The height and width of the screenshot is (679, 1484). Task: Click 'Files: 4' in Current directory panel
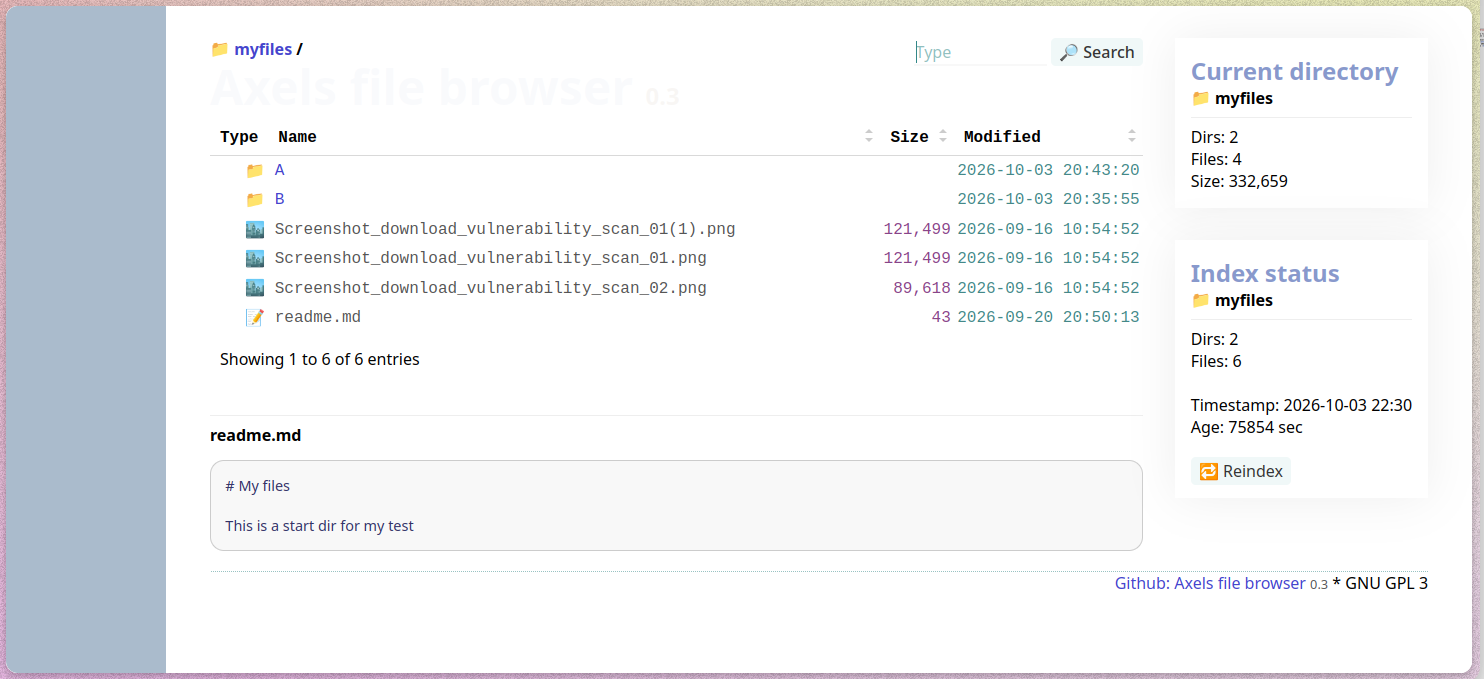click(1216, 160)
